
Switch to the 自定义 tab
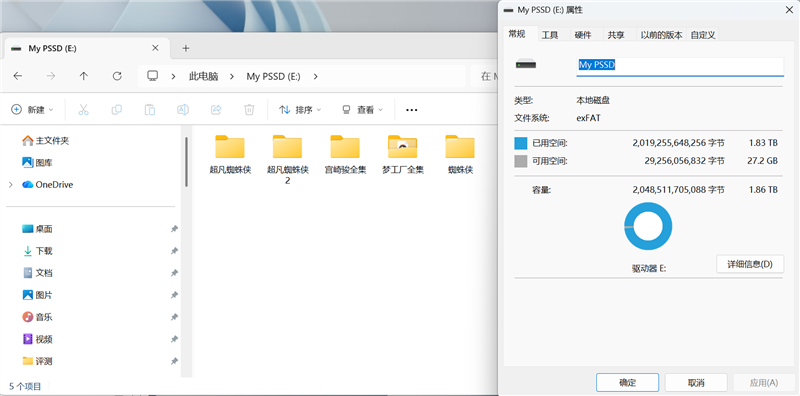click(703, 35)
